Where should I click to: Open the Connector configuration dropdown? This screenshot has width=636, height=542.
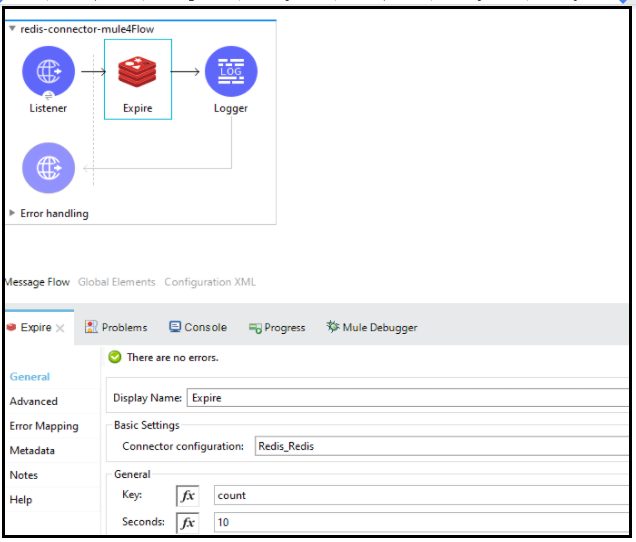click(440, 446)
